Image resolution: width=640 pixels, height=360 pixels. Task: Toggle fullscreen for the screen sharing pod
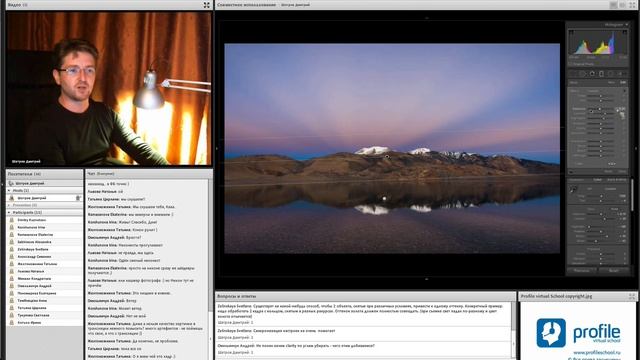click(632, 5)
